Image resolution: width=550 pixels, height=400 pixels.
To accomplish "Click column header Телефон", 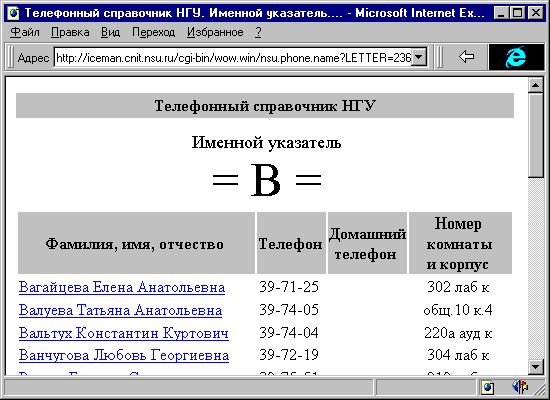I will coord(291,243).
